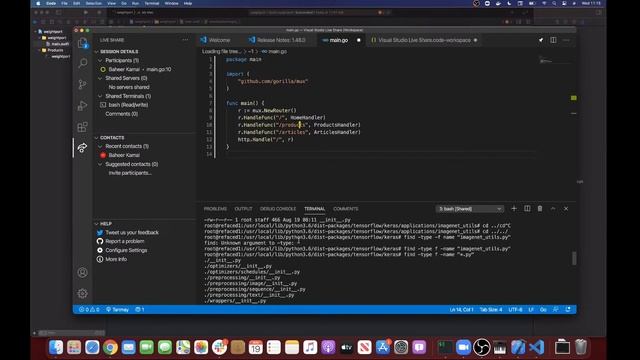
Task: Collapse the Shared Terminals (1) node
Action: (100, 96)
